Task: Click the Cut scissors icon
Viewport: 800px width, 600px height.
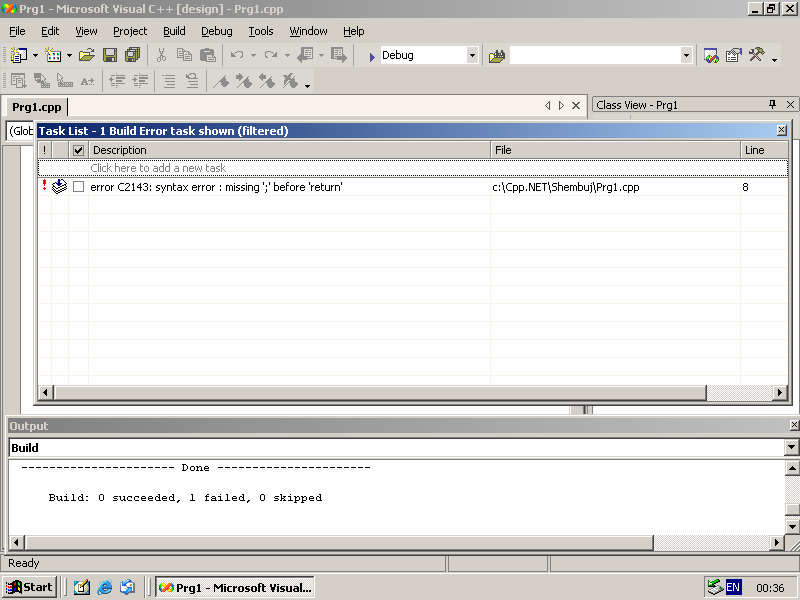Action: coord(161,55)
